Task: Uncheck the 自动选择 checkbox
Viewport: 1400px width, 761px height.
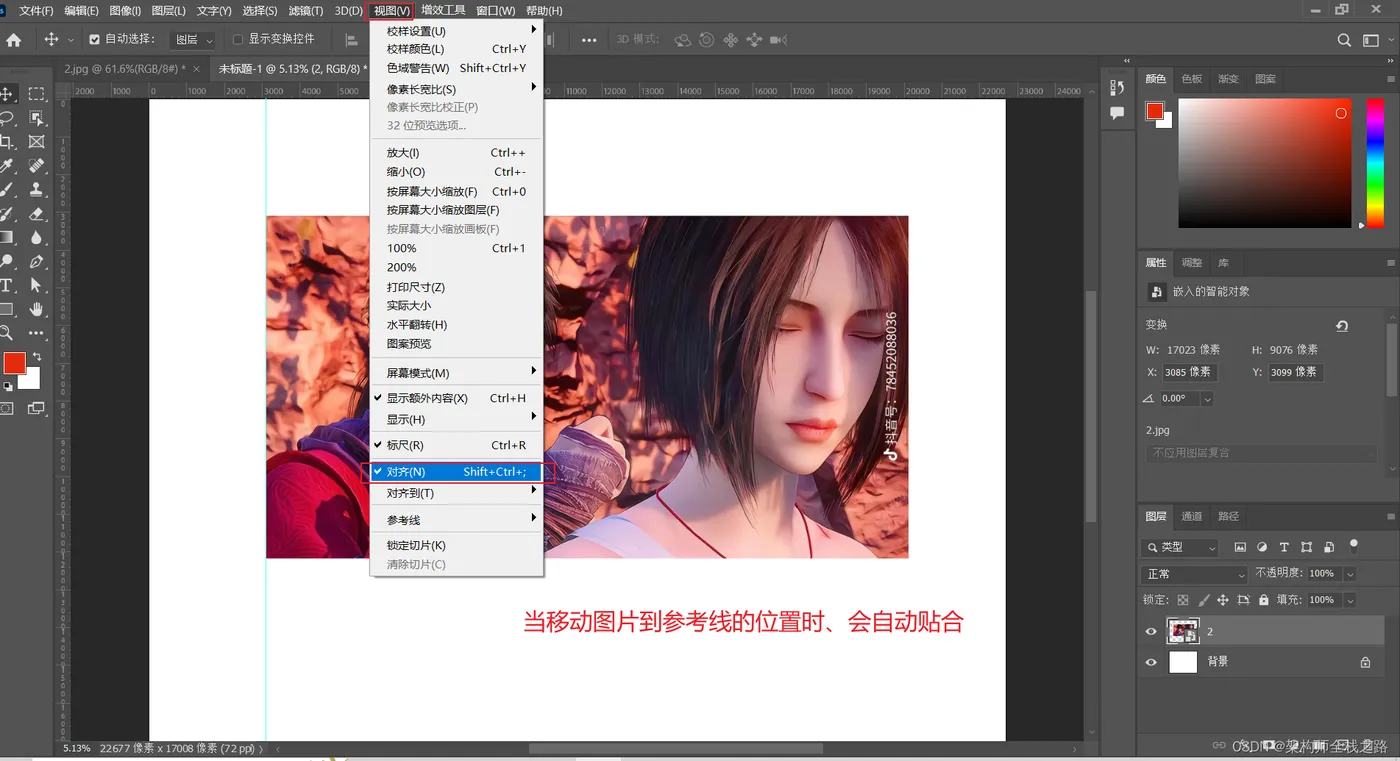Action: [x=94, y=40]
